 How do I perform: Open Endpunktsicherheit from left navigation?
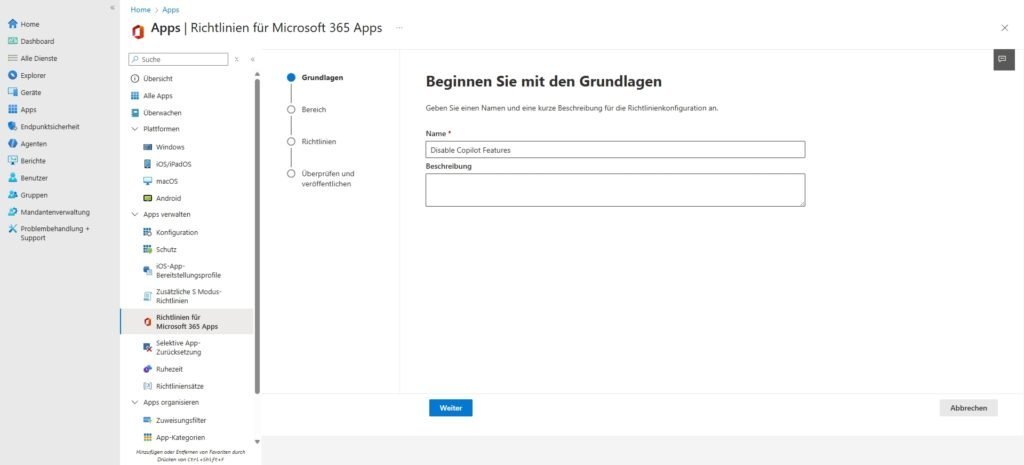(50, 127)
